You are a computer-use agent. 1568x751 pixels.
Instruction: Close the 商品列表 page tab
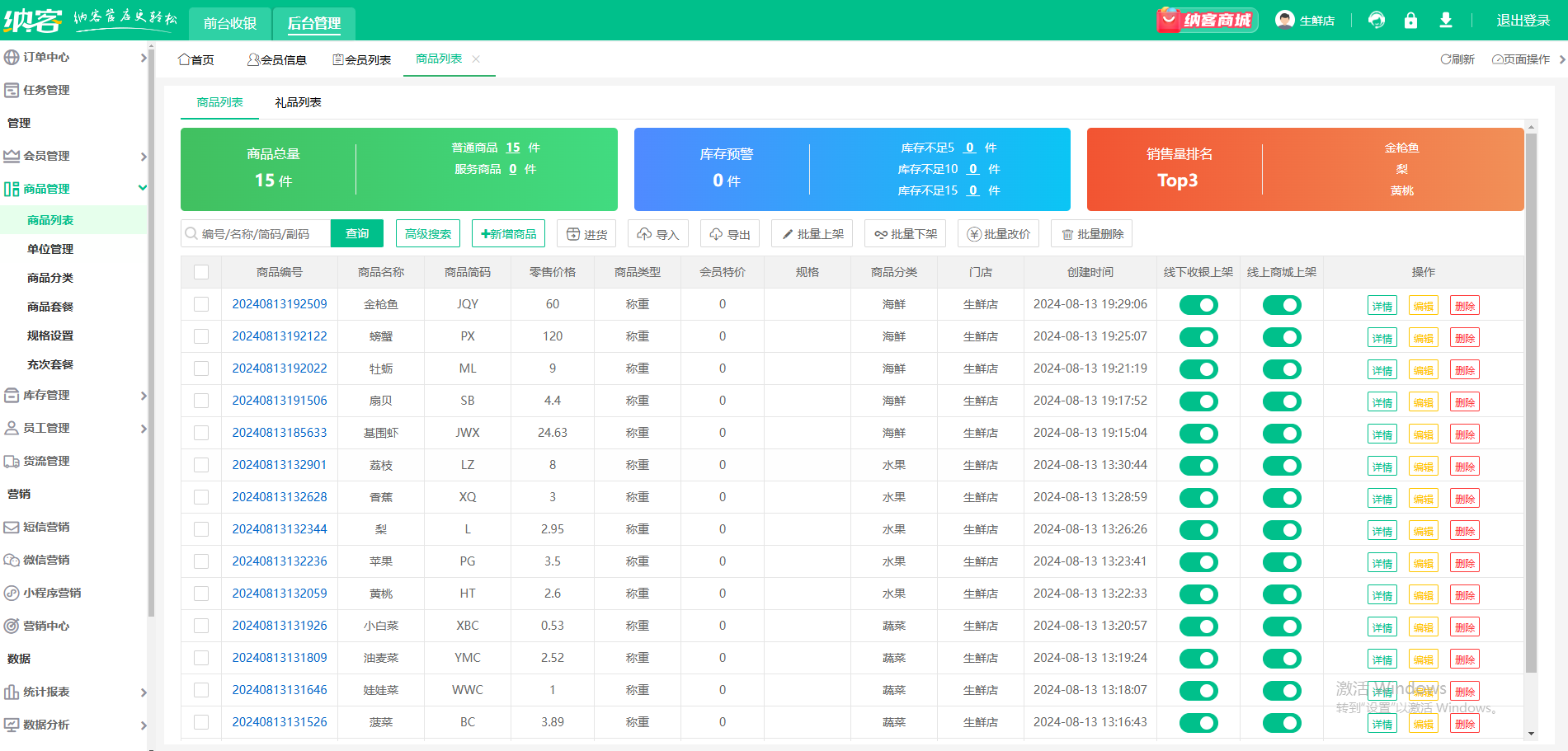[x=476, y=59]
